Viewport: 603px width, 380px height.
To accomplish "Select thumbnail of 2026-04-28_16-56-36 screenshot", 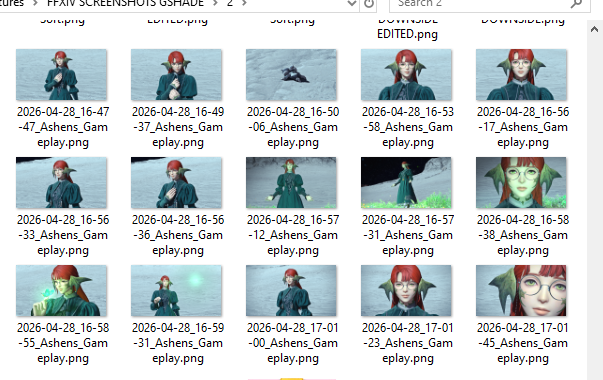I will point(177,183).
